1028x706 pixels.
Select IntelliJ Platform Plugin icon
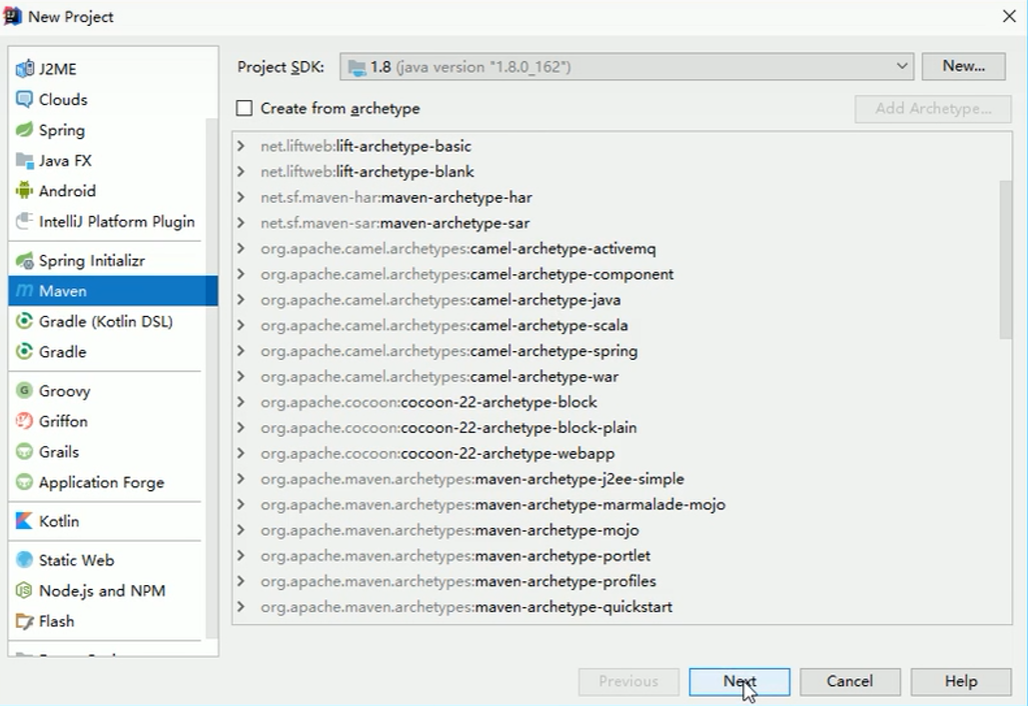click(24, 222)
